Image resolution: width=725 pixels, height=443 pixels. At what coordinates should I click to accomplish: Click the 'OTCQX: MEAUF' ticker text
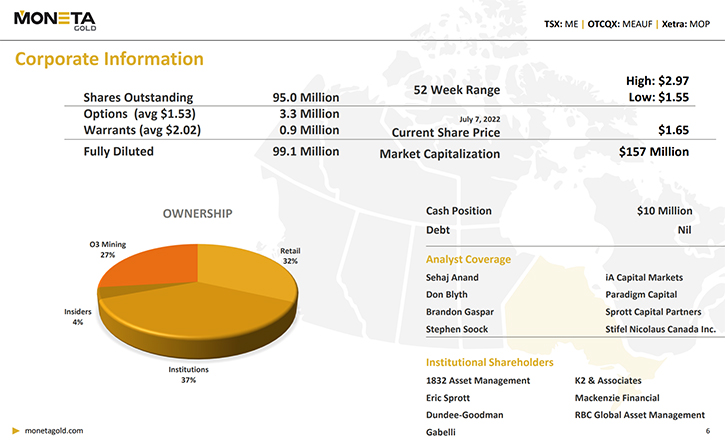620,24
